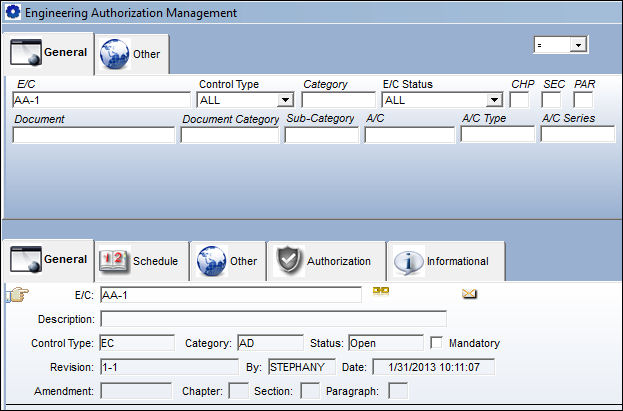The width and height of the screenshot is (623, 411).
Task: Expand the E/C Status dropdown
Action: tap(494, 100)
